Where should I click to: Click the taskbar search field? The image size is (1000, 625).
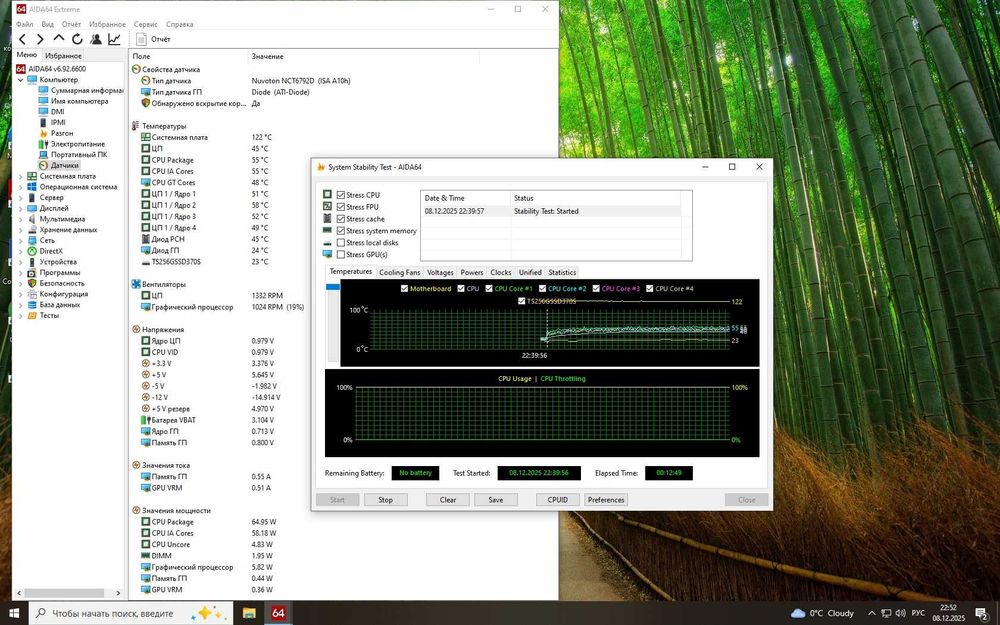coord(130,614)
